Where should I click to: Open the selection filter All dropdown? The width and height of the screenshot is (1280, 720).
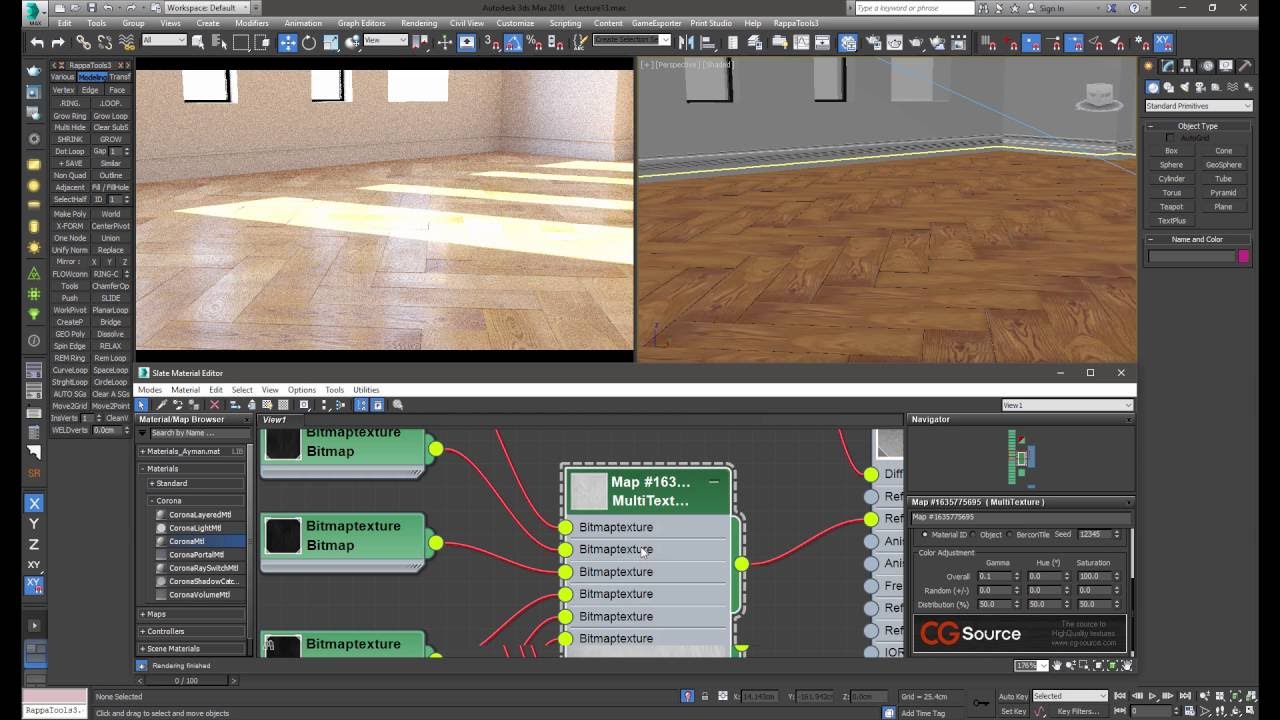(x=164, y=40)
